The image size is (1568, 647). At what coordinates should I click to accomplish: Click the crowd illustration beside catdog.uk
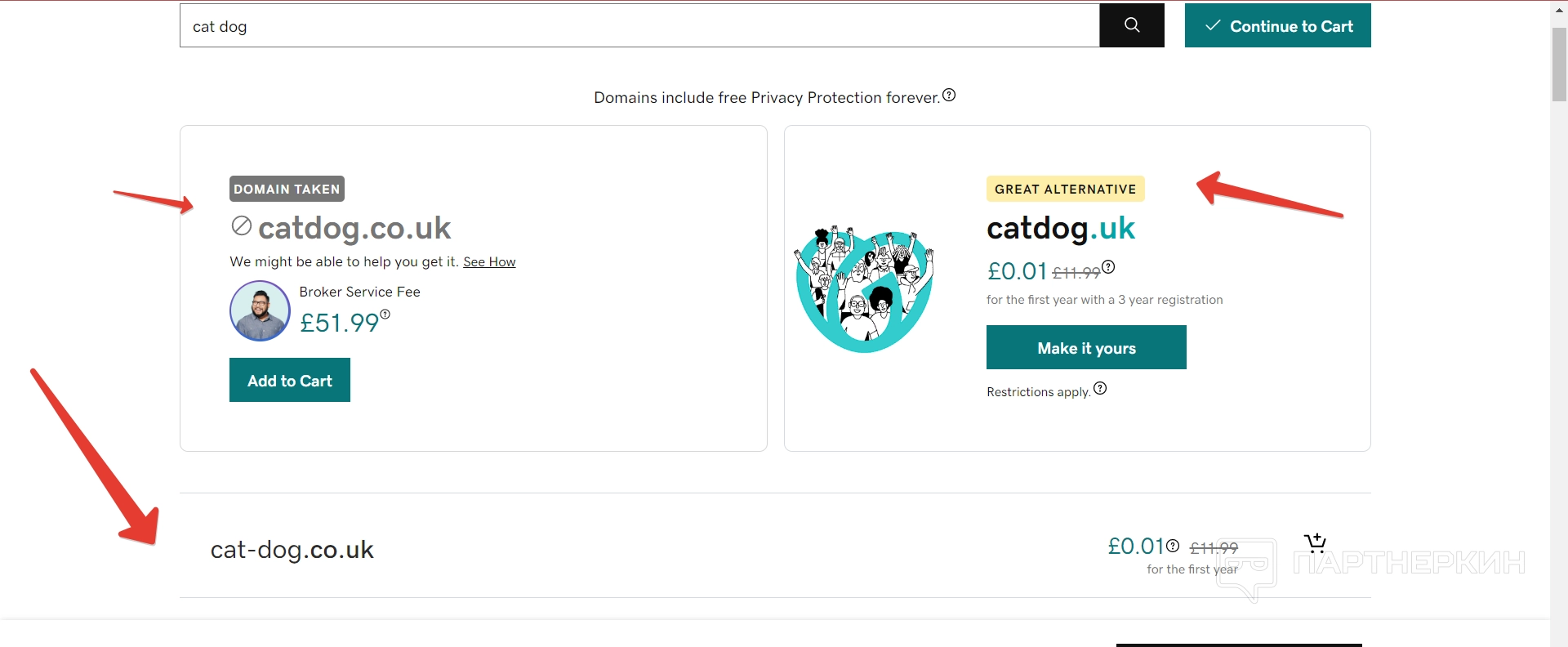click(x=864, y=289)
